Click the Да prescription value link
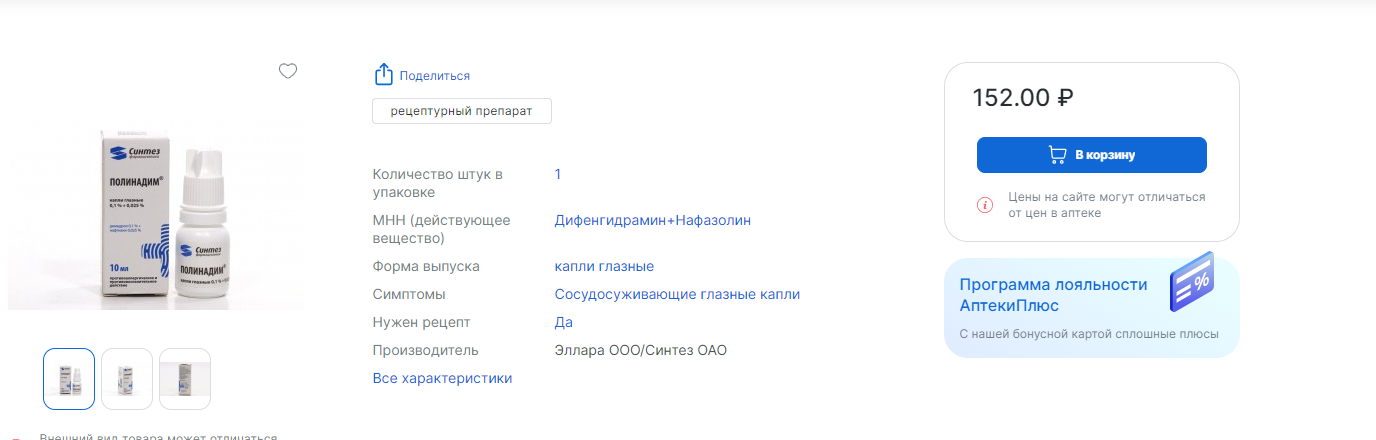This screenshot has width=1376, height=440. (564, 322)
